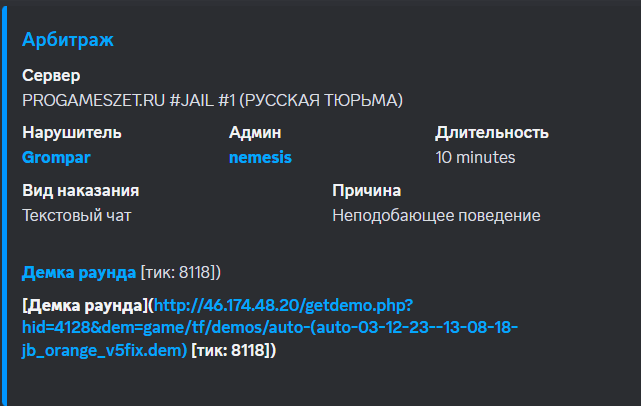Click the bold [Демка раунда]( text
641x406 pixels.
(x=88, y=305)
